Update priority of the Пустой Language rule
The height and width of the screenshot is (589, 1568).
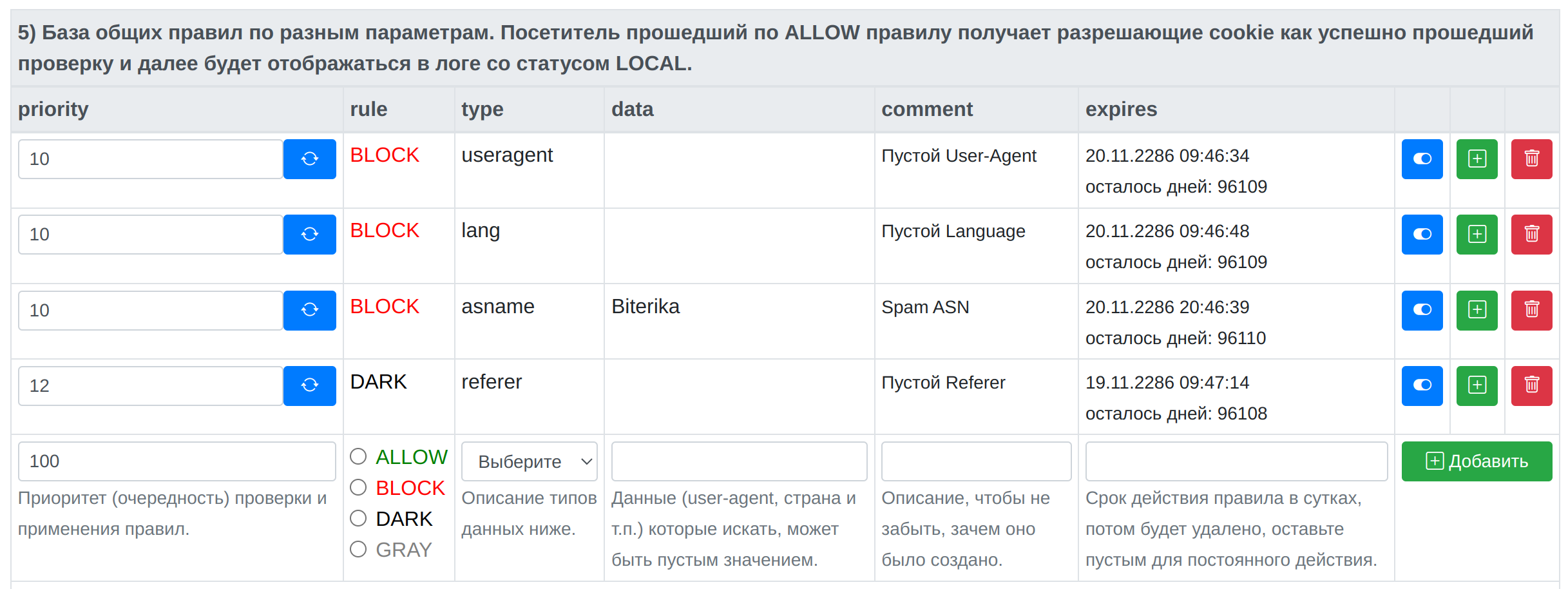[x=309, y=235]
